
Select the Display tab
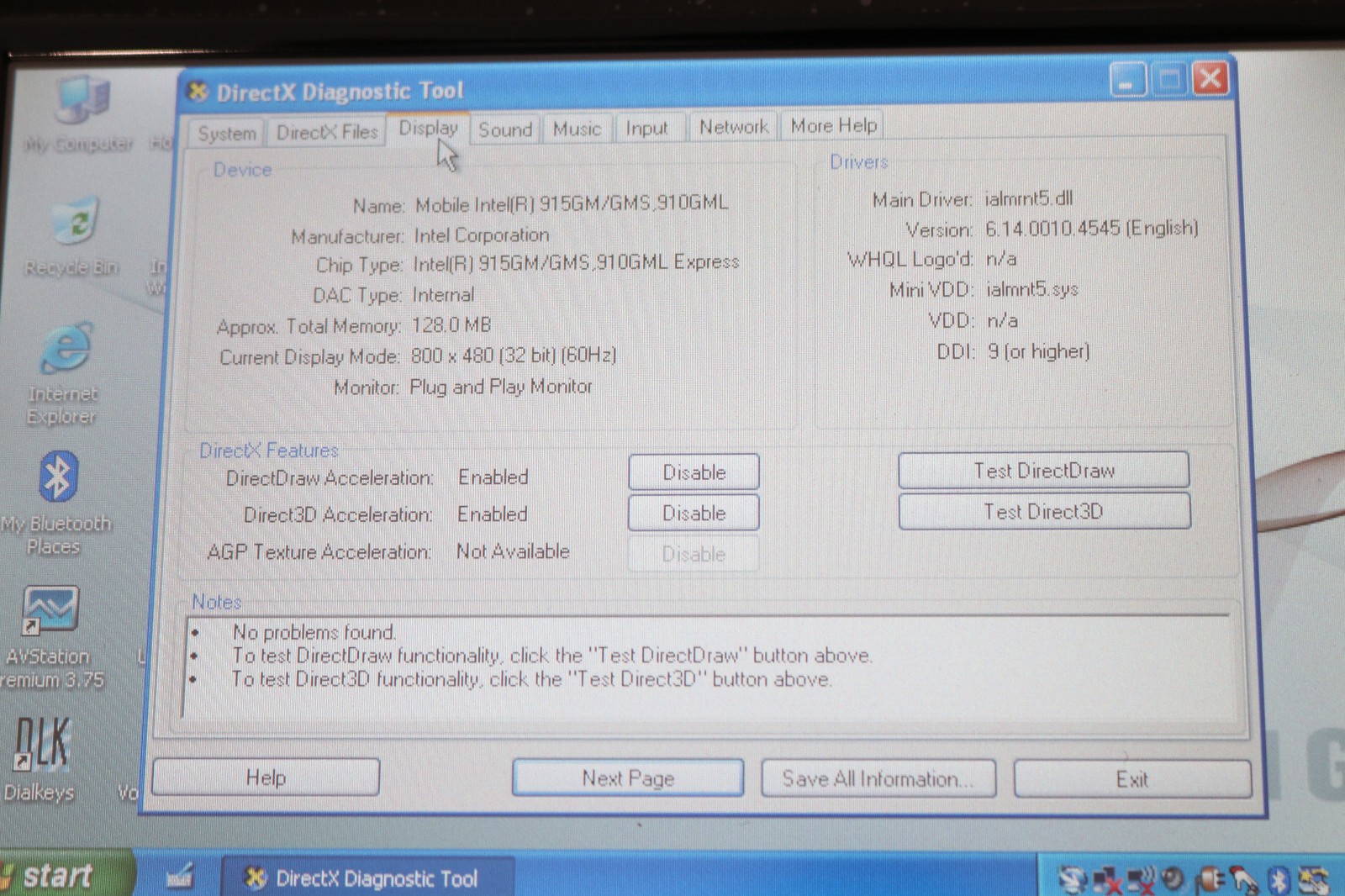click(x=428, y=128)
